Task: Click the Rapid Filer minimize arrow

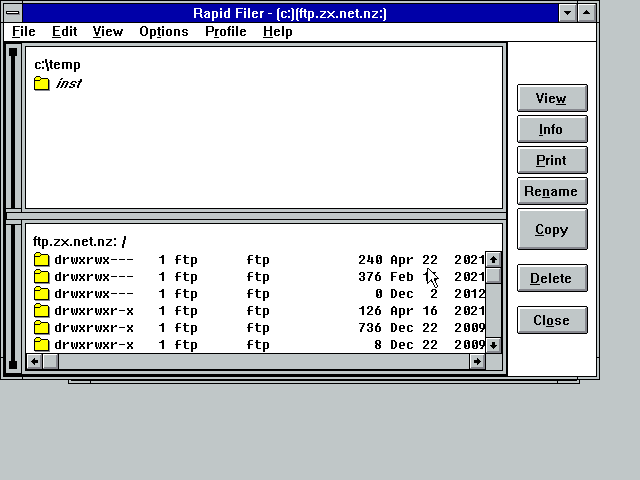Action: point(567,13)
